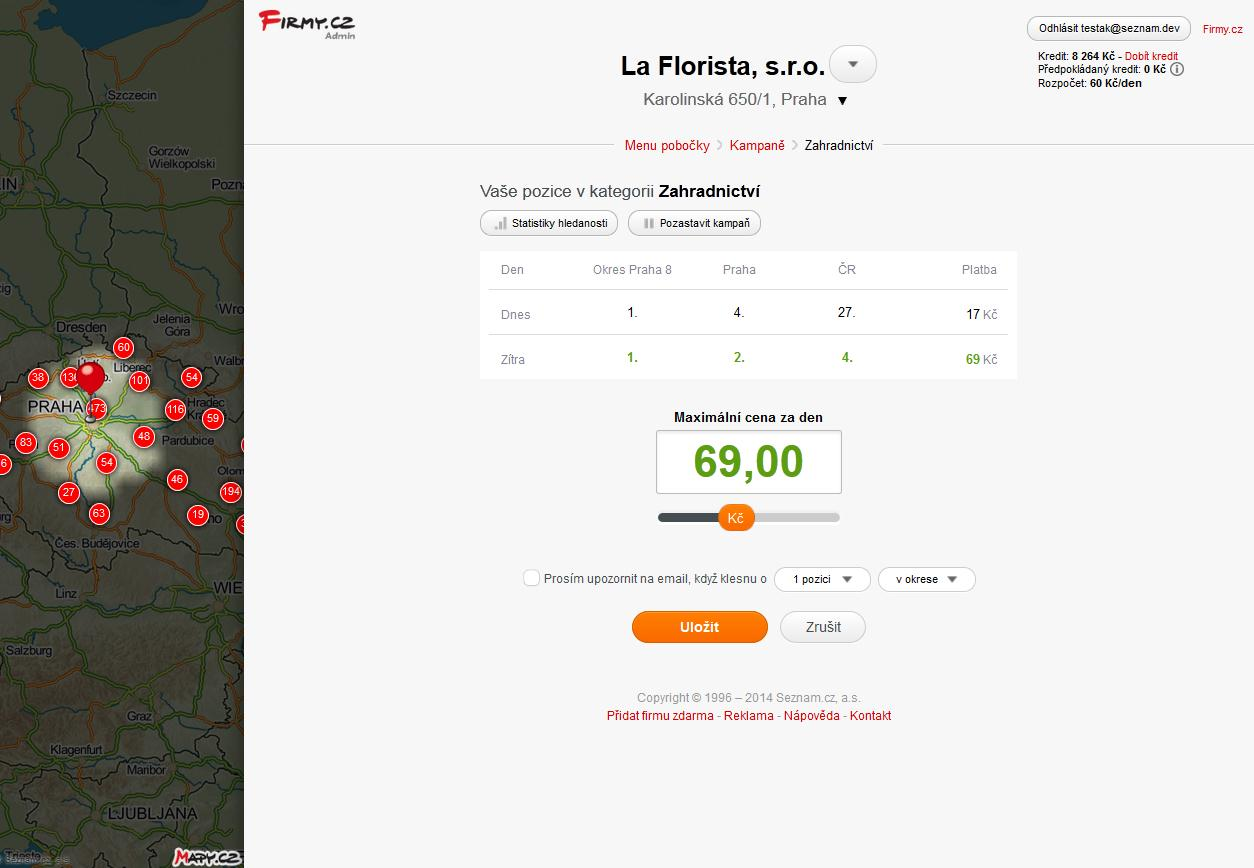
Task: Select the Zahradnictví breadcrumb
Action: (x=839, y=145)
